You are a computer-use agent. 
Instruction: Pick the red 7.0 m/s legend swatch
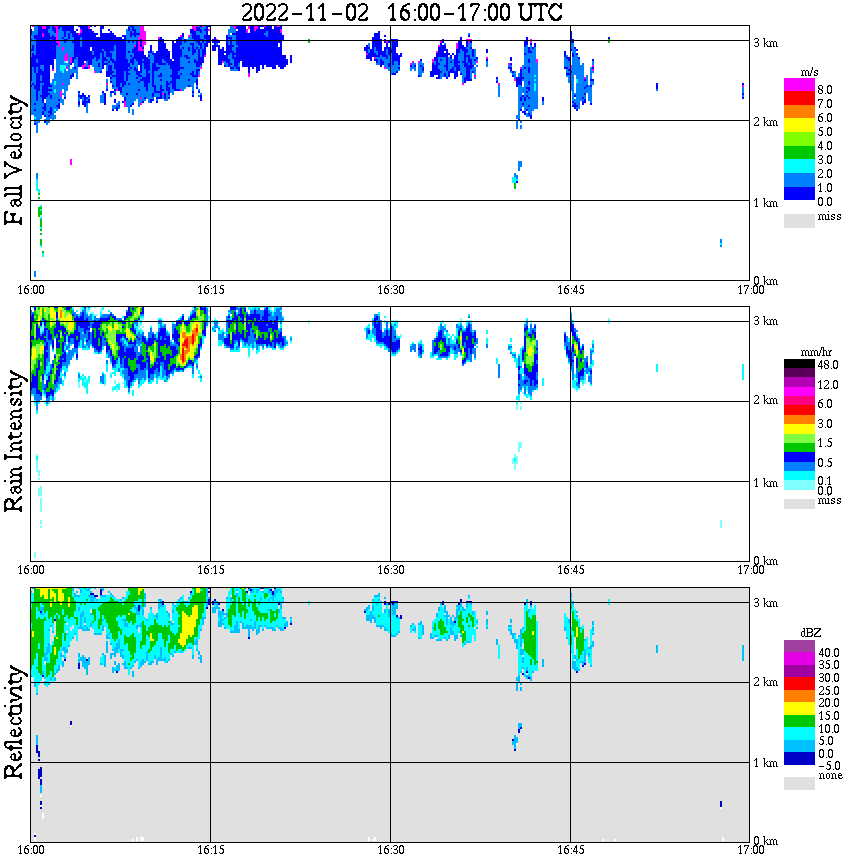[799, 99]
